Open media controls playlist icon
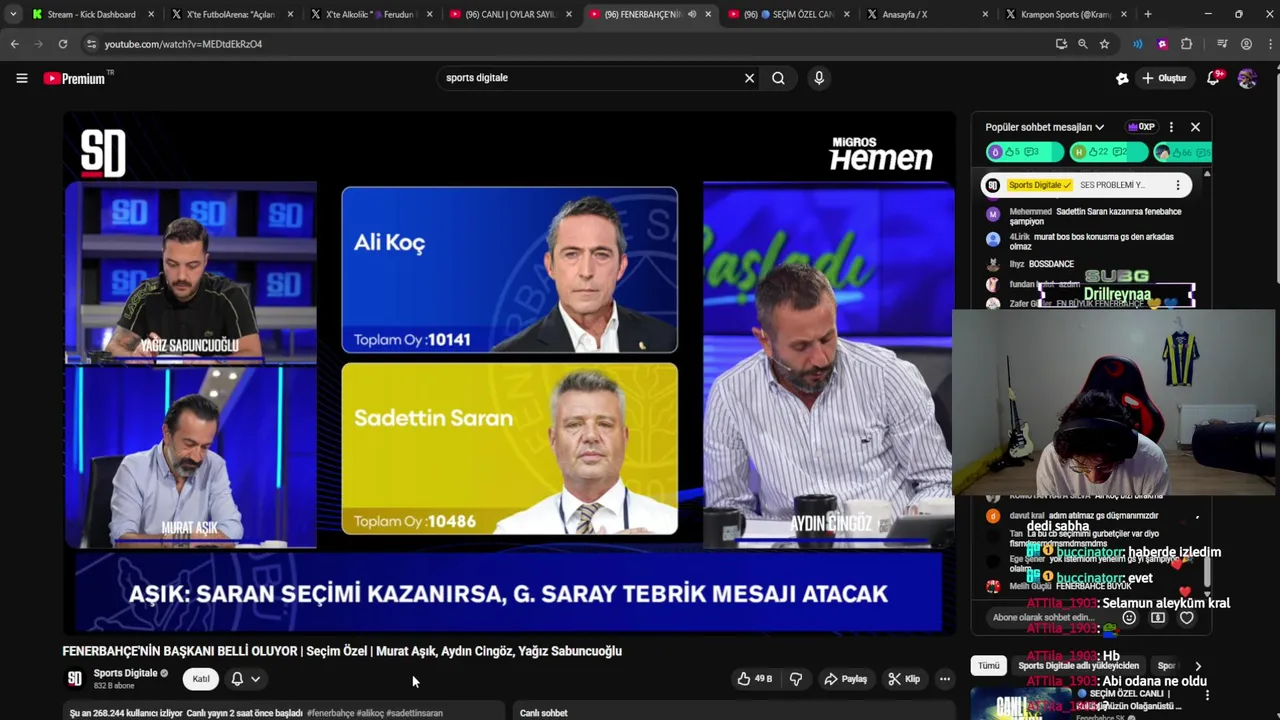Viewport: 1280px width, 720px height. 1222,44
